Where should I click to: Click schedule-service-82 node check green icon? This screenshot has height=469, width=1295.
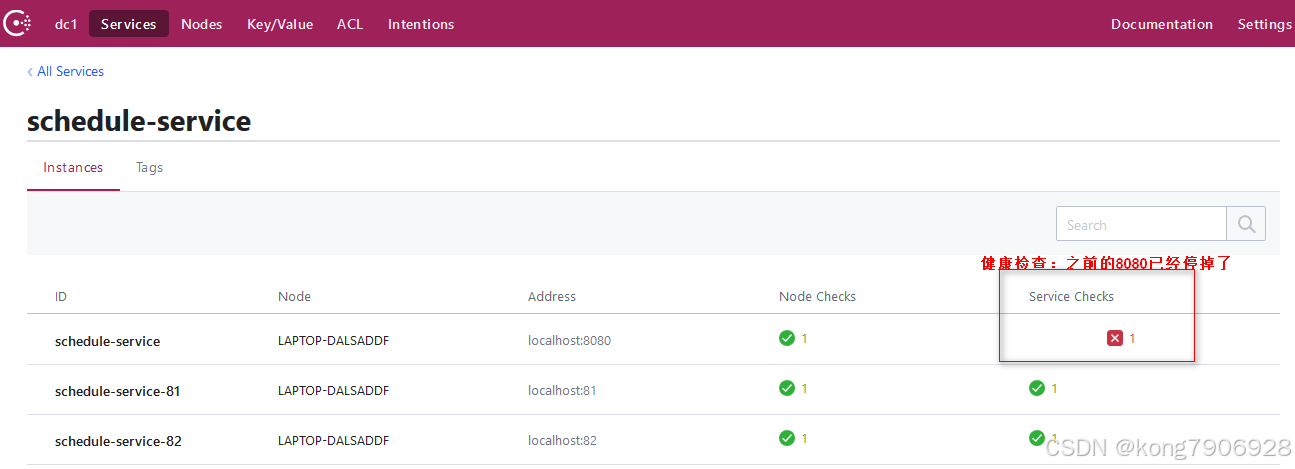click(x=787, y=438)
